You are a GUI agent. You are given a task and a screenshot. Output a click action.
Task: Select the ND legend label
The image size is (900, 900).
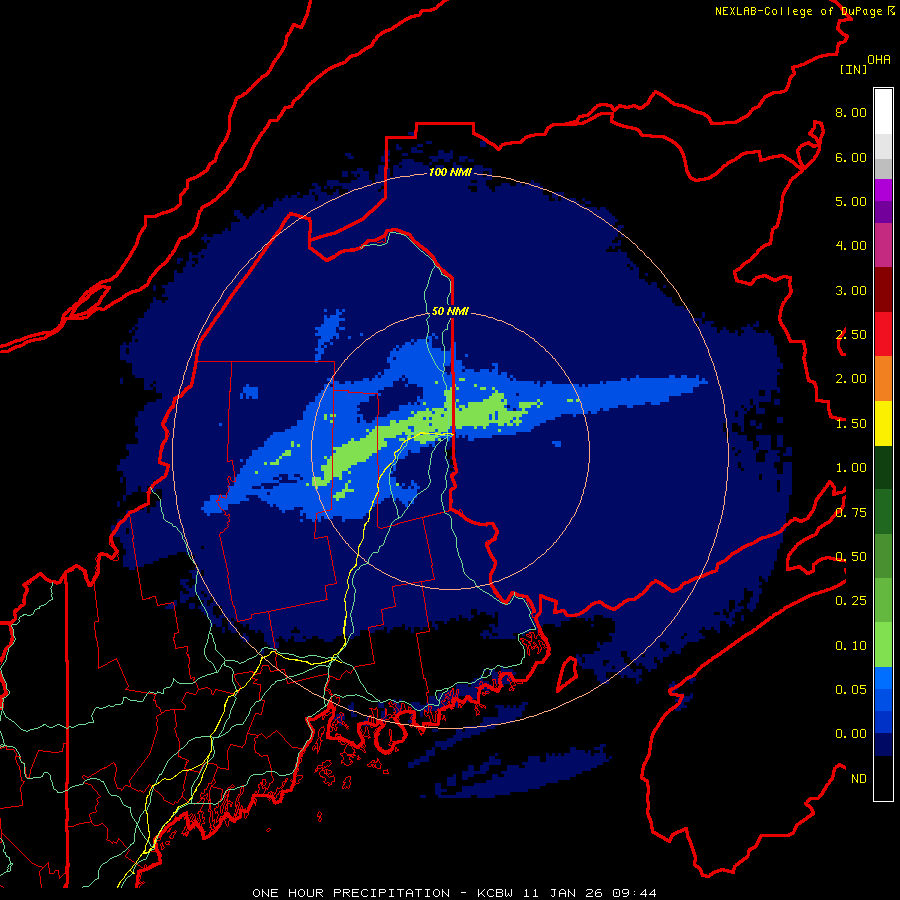[x=859, y=779]
